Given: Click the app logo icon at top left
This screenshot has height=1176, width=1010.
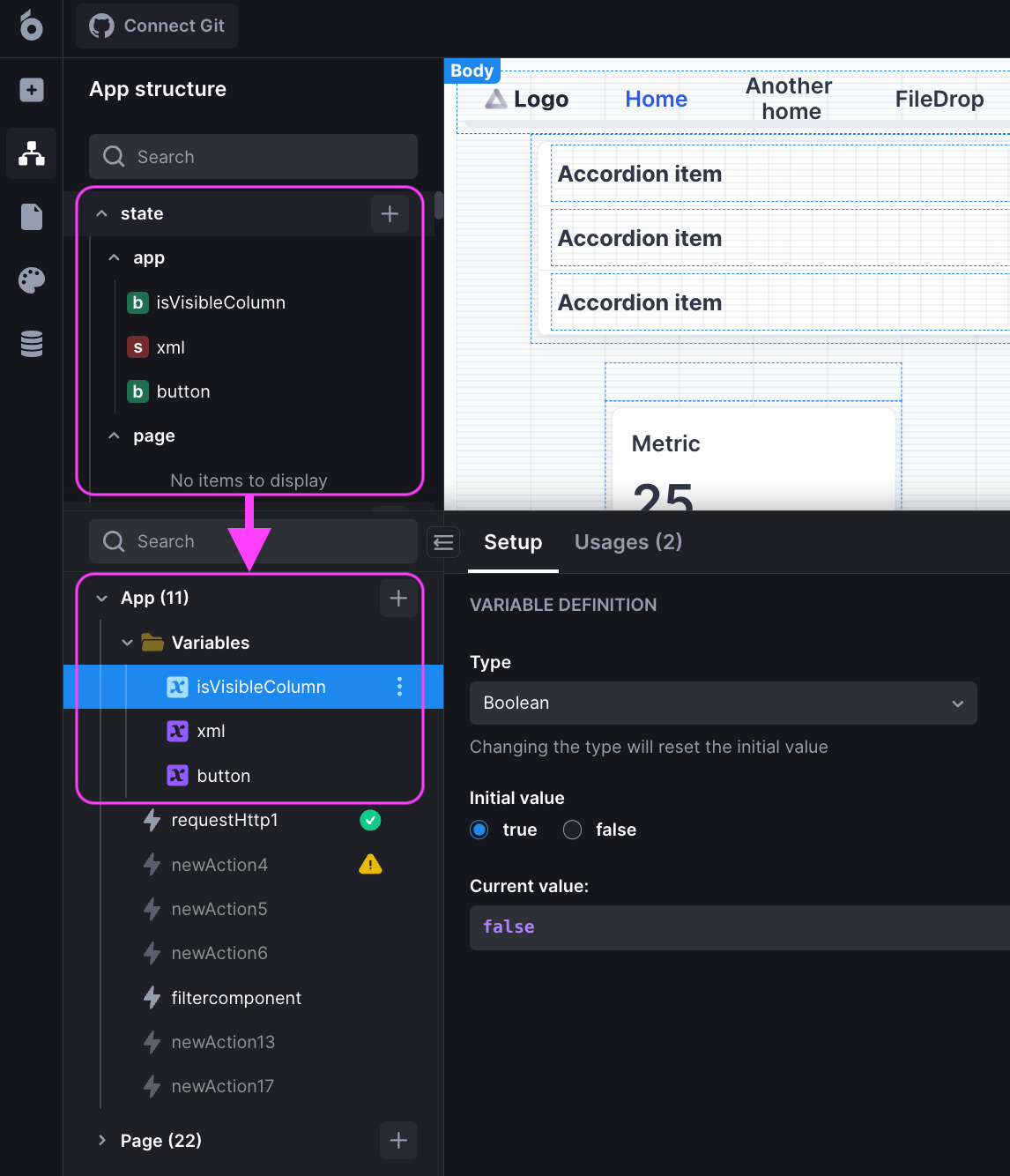Looking at the screenshot, I should pos(31,26).
